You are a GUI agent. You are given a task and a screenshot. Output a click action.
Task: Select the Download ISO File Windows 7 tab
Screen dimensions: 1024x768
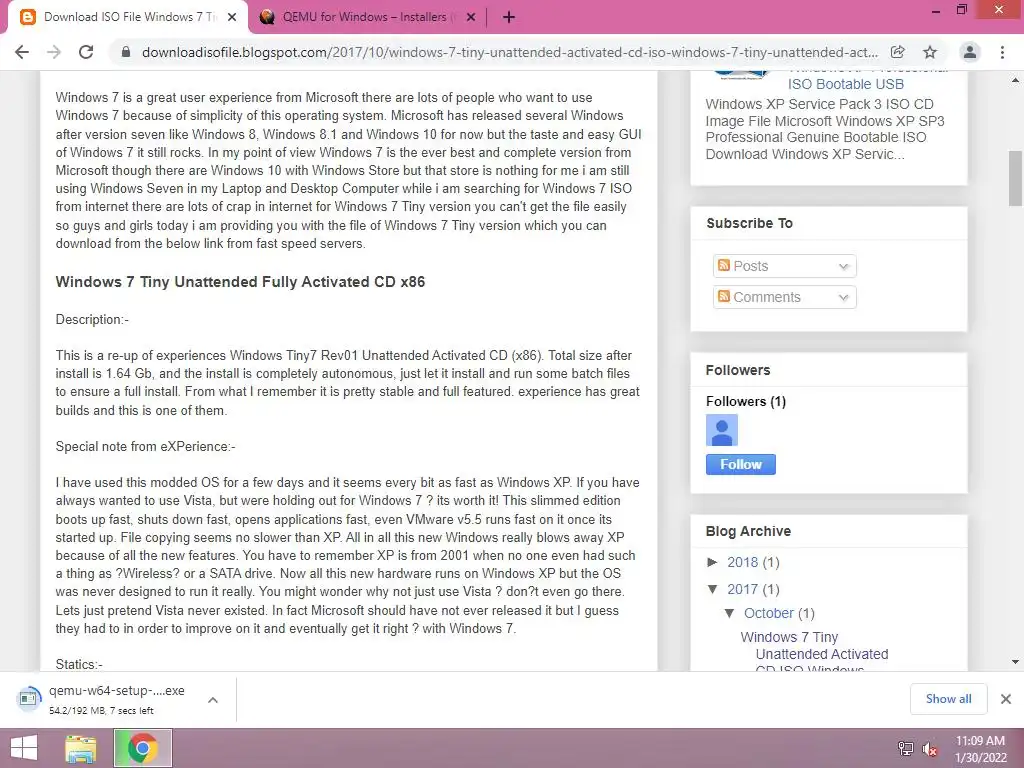pyautogui.click(x=127, y=17)
